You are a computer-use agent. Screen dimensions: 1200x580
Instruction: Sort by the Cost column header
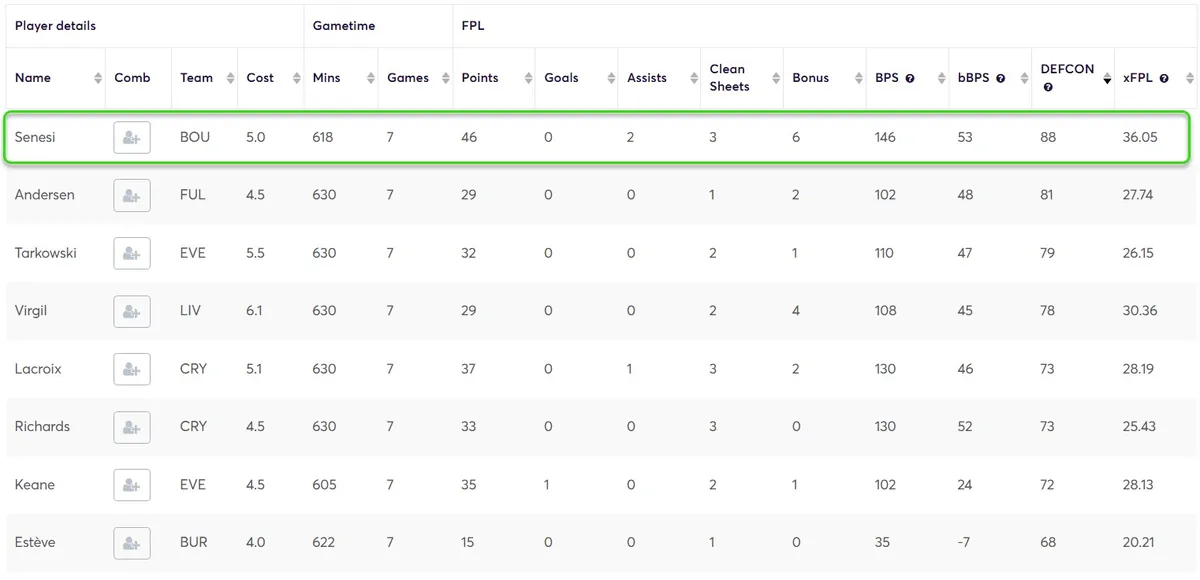point(260,78)
